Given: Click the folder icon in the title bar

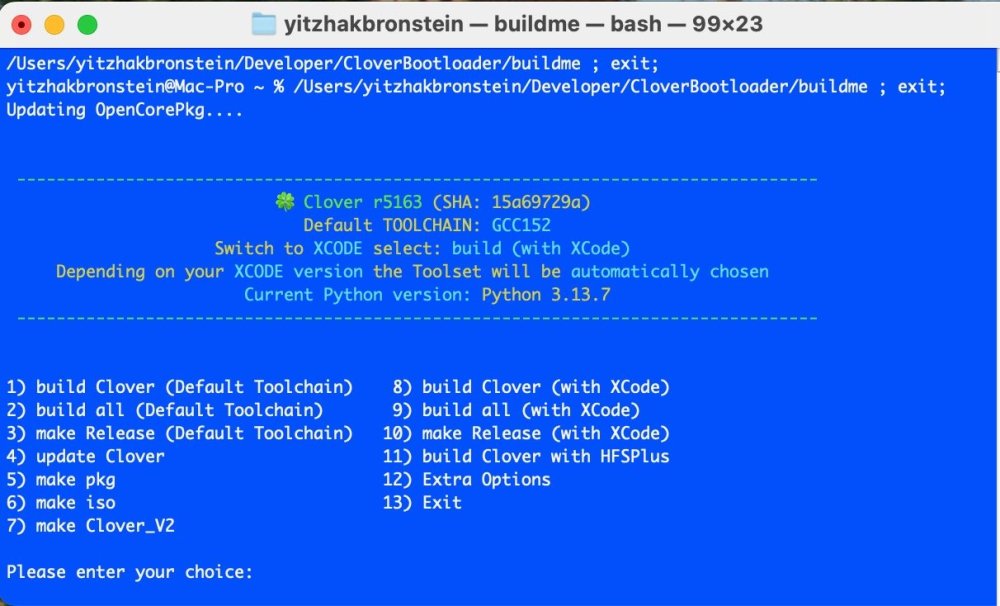Looking at the screenshot, I should pos(263,24).
